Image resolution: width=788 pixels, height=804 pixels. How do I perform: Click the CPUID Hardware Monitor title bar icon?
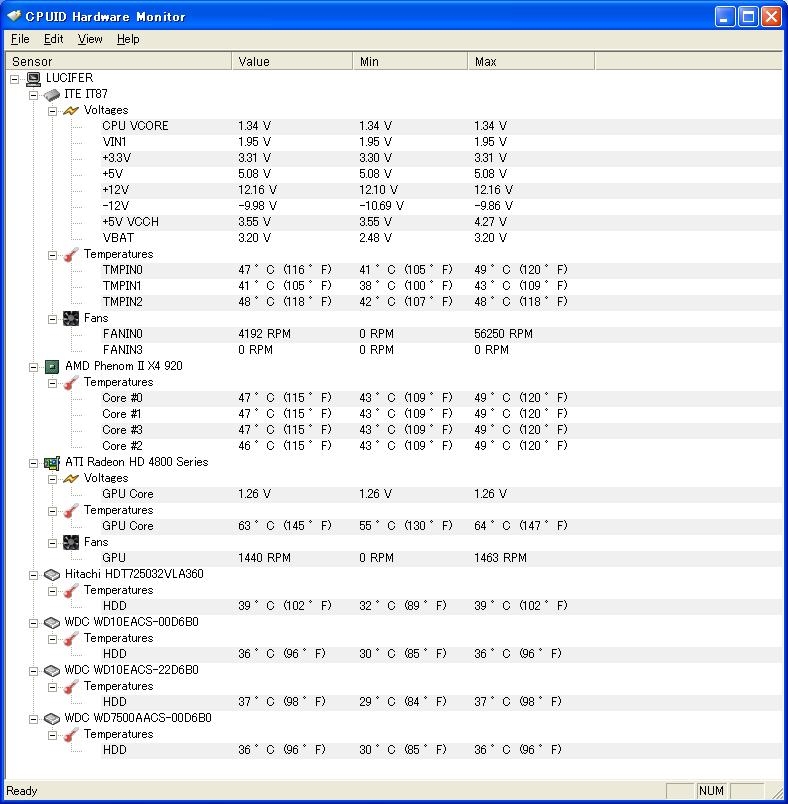coord(14,16)
